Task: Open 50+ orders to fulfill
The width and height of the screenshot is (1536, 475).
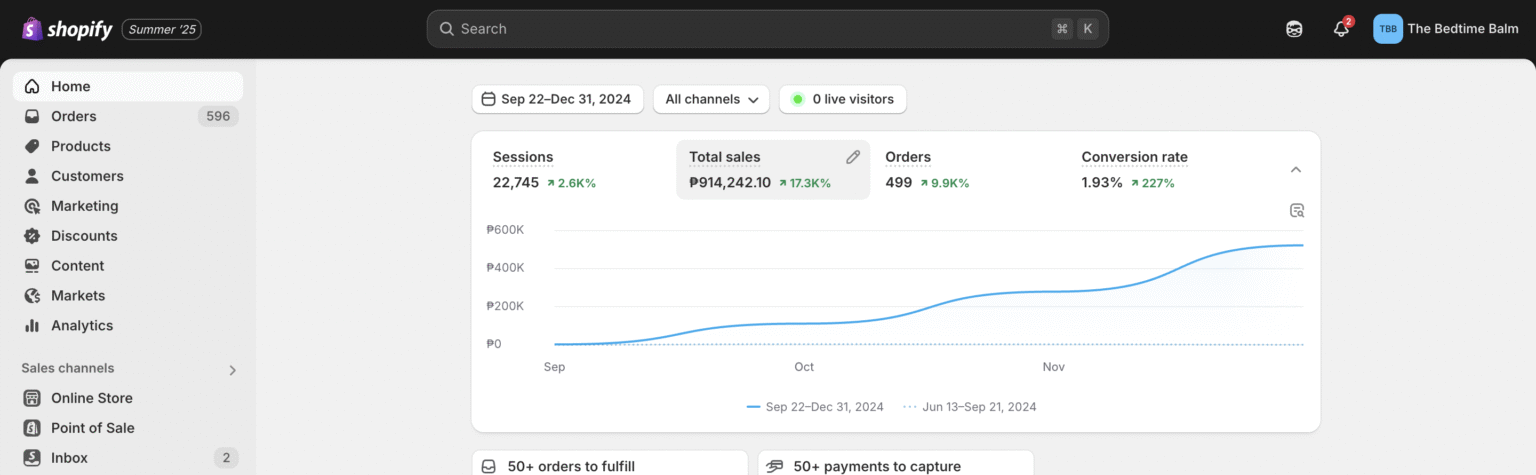Action: 570,465
